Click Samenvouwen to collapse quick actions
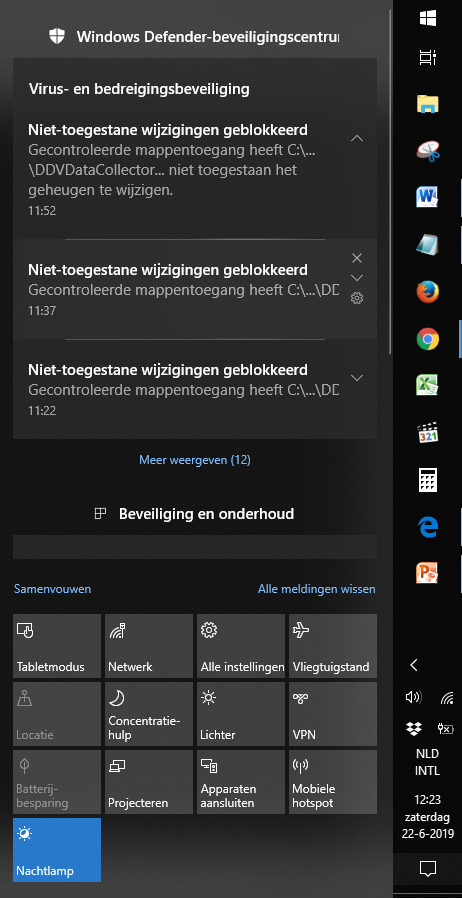The height and width of the screenshot is (899, 462). tap(53, 589)
